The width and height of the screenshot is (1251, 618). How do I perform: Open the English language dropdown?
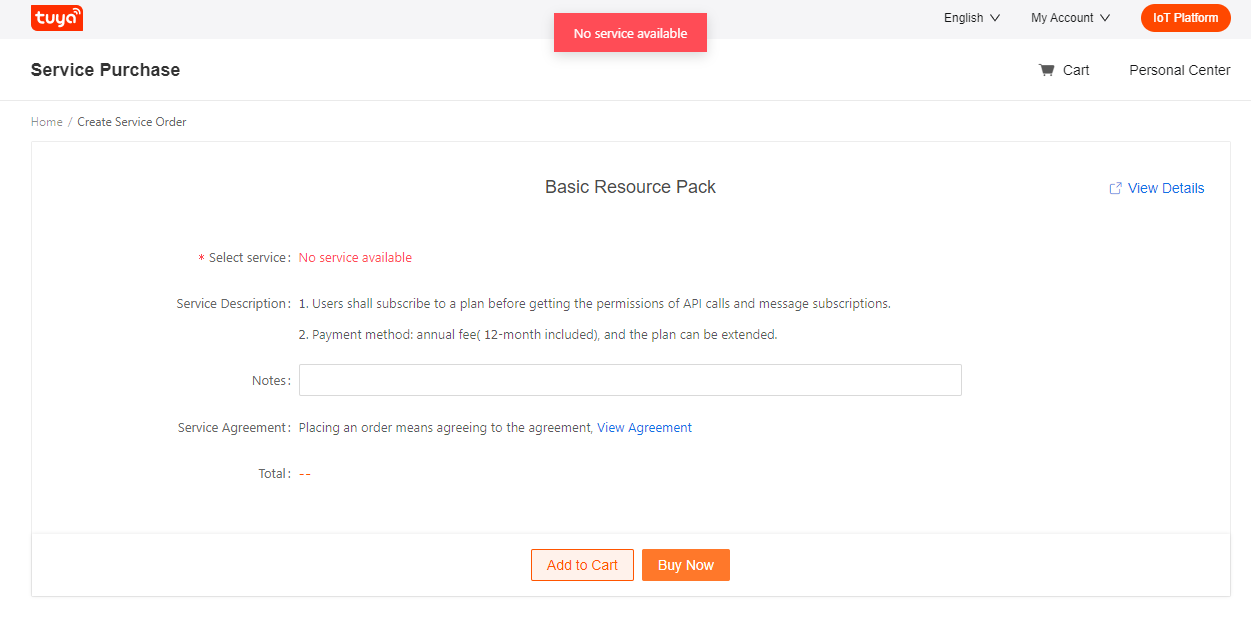pyautogui.click(x=963, y=18)
